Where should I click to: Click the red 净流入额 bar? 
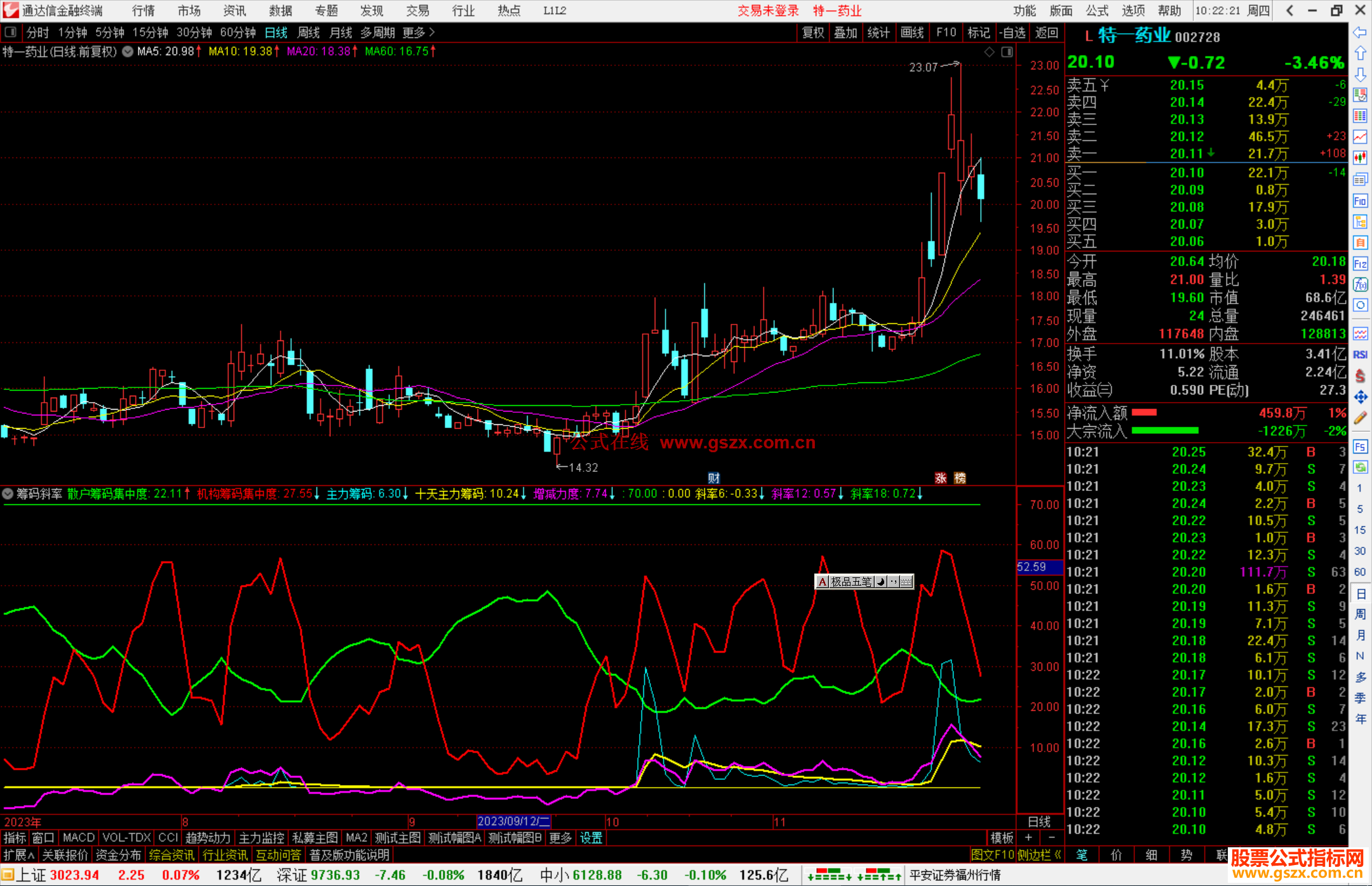(x=1144, y=413)
